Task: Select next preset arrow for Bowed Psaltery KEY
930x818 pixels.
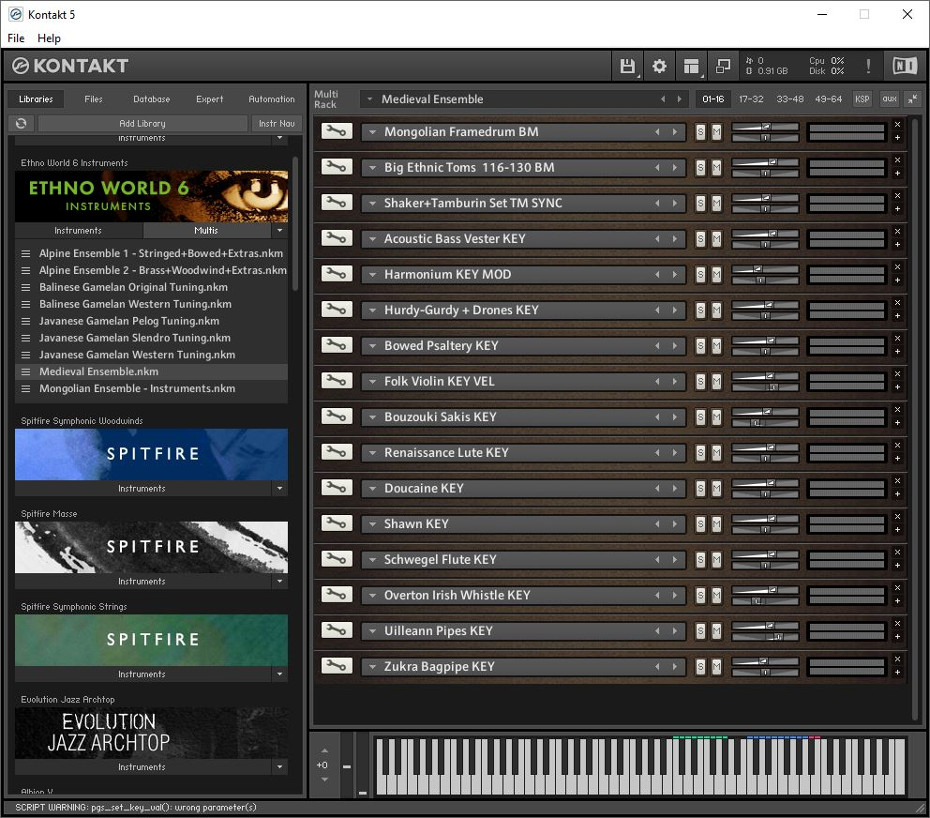Action: [674, 346]
